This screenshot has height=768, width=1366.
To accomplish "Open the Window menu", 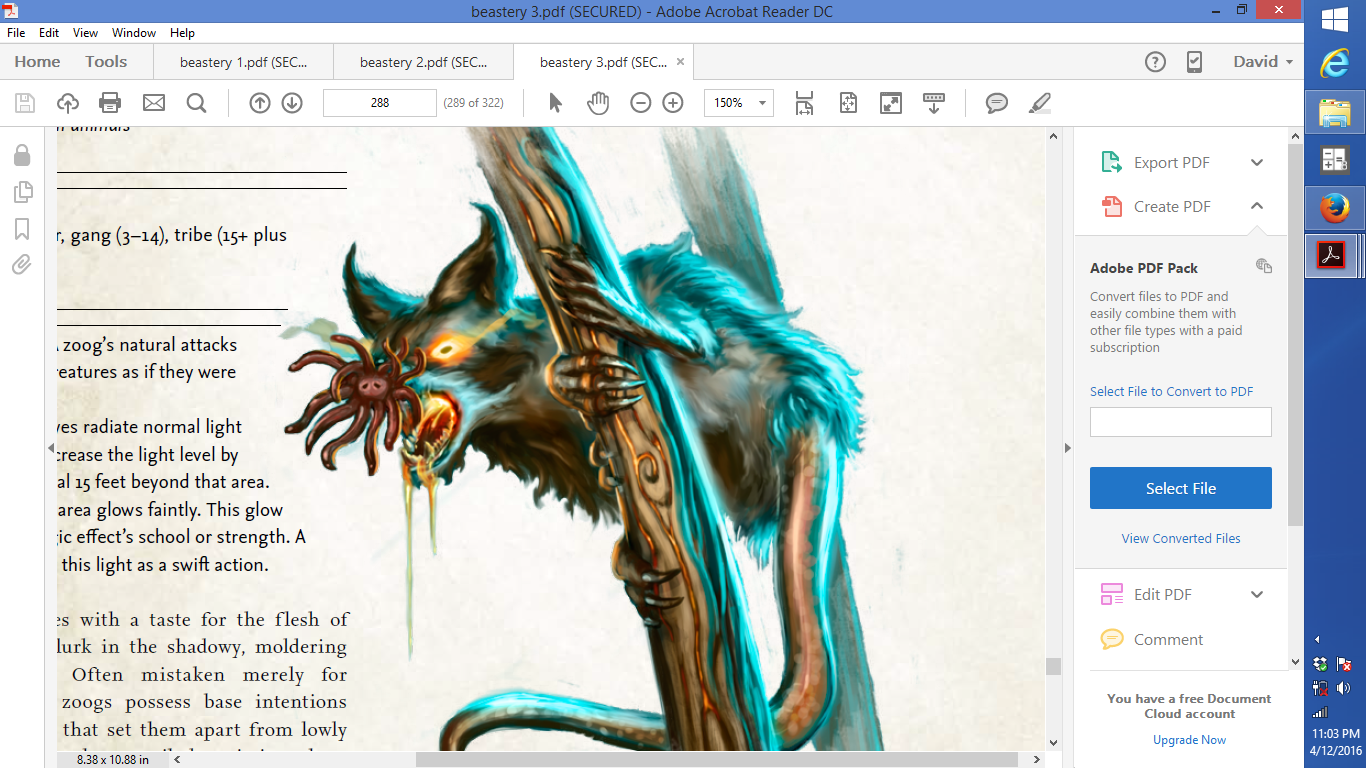I will [133, 33].
